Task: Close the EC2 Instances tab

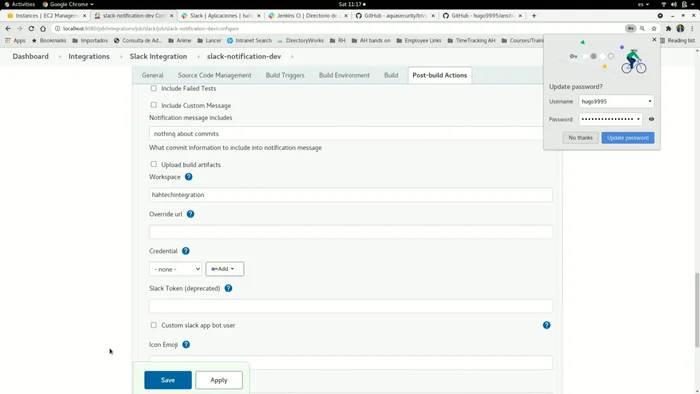Action: 84,16
